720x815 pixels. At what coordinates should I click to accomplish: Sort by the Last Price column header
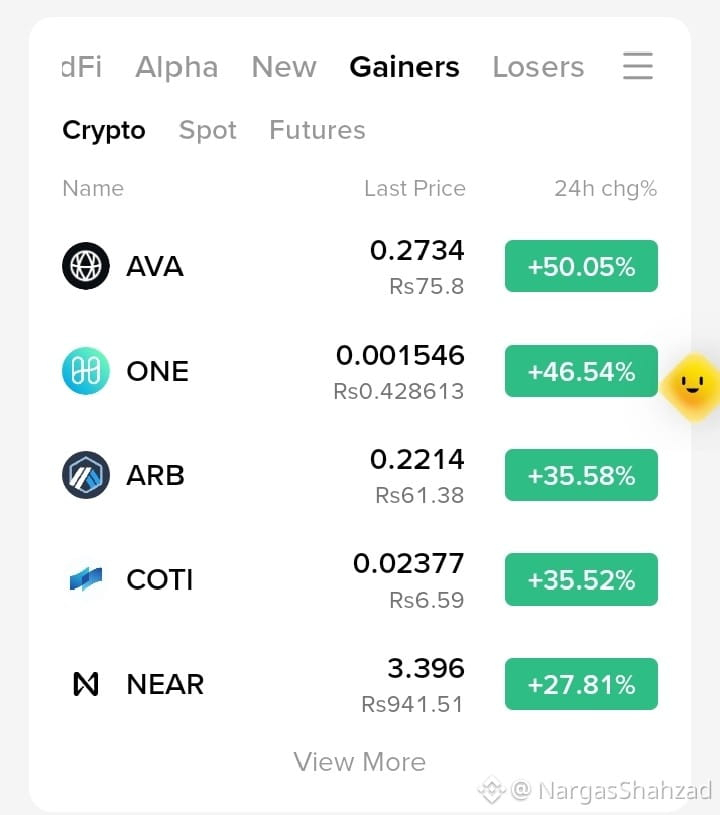pyautogui.click(x=415, y=188)
